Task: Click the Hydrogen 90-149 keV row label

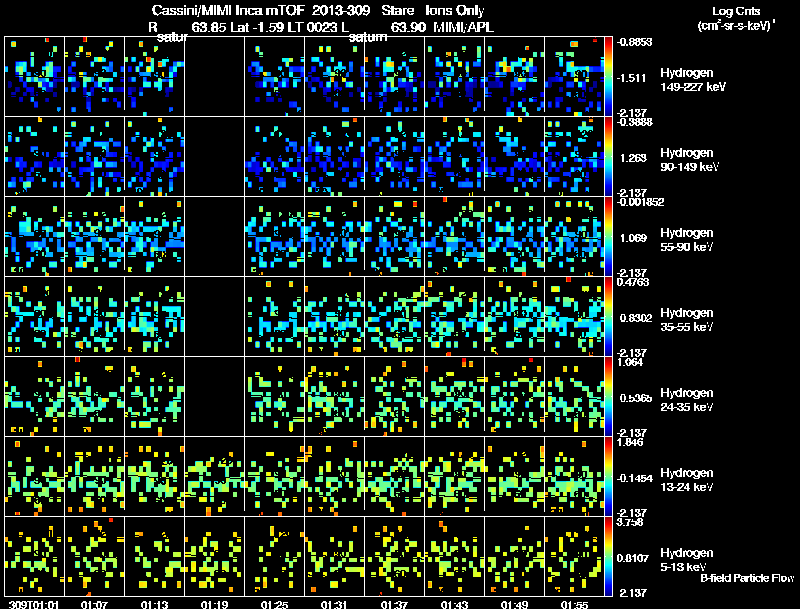Action: [x=689, y=160]
